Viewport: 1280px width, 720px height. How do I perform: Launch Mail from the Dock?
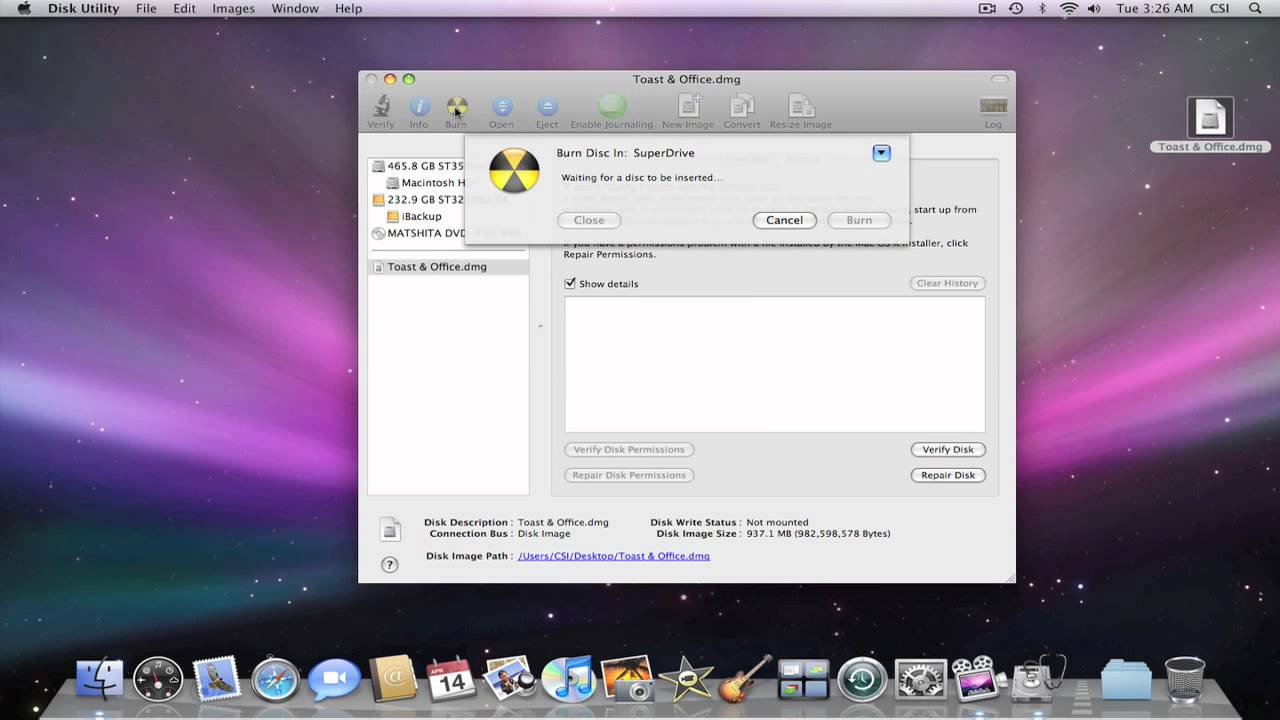(217, 679)
